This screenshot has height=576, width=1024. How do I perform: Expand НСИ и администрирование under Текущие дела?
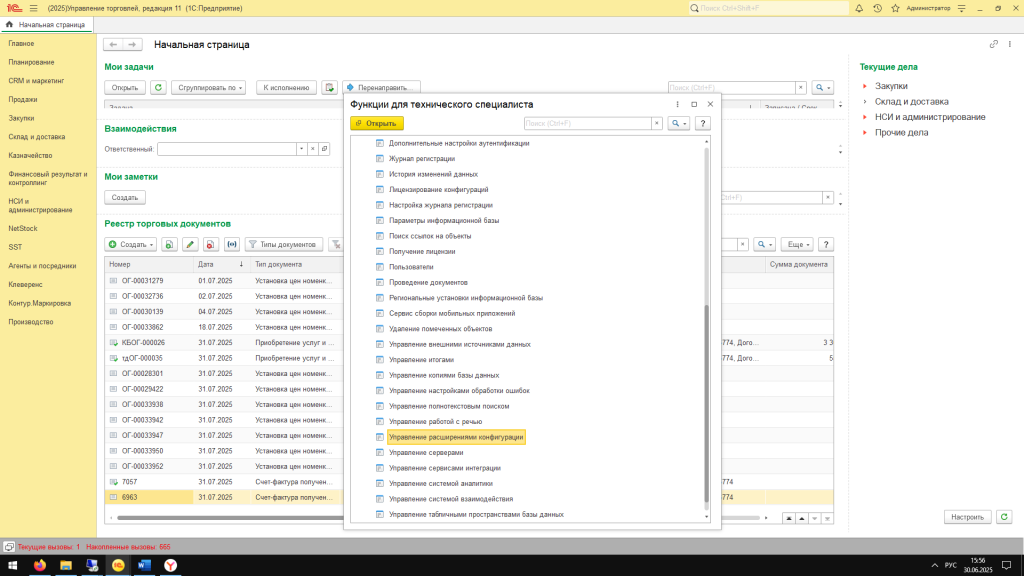865,118
